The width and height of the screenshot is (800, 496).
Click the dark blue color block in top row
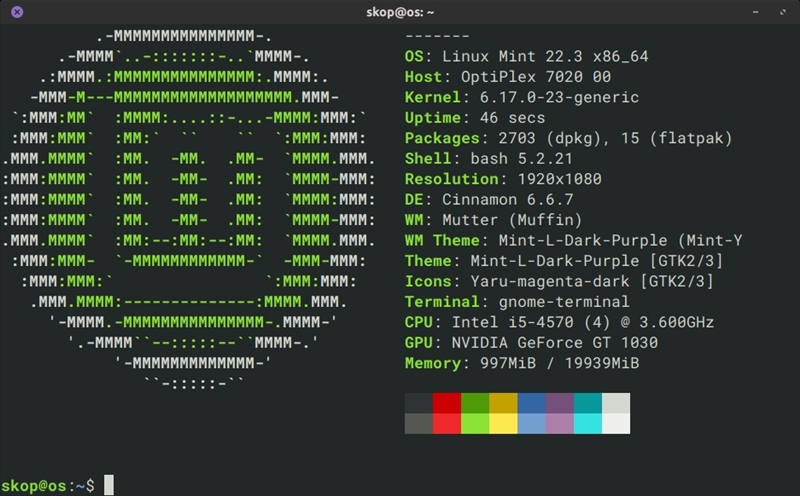532,403
